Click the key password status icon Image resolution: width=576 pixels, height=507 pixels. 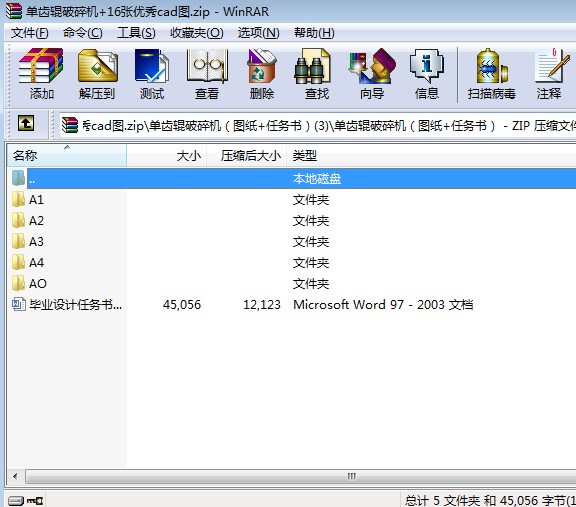[x=35, y=500]
